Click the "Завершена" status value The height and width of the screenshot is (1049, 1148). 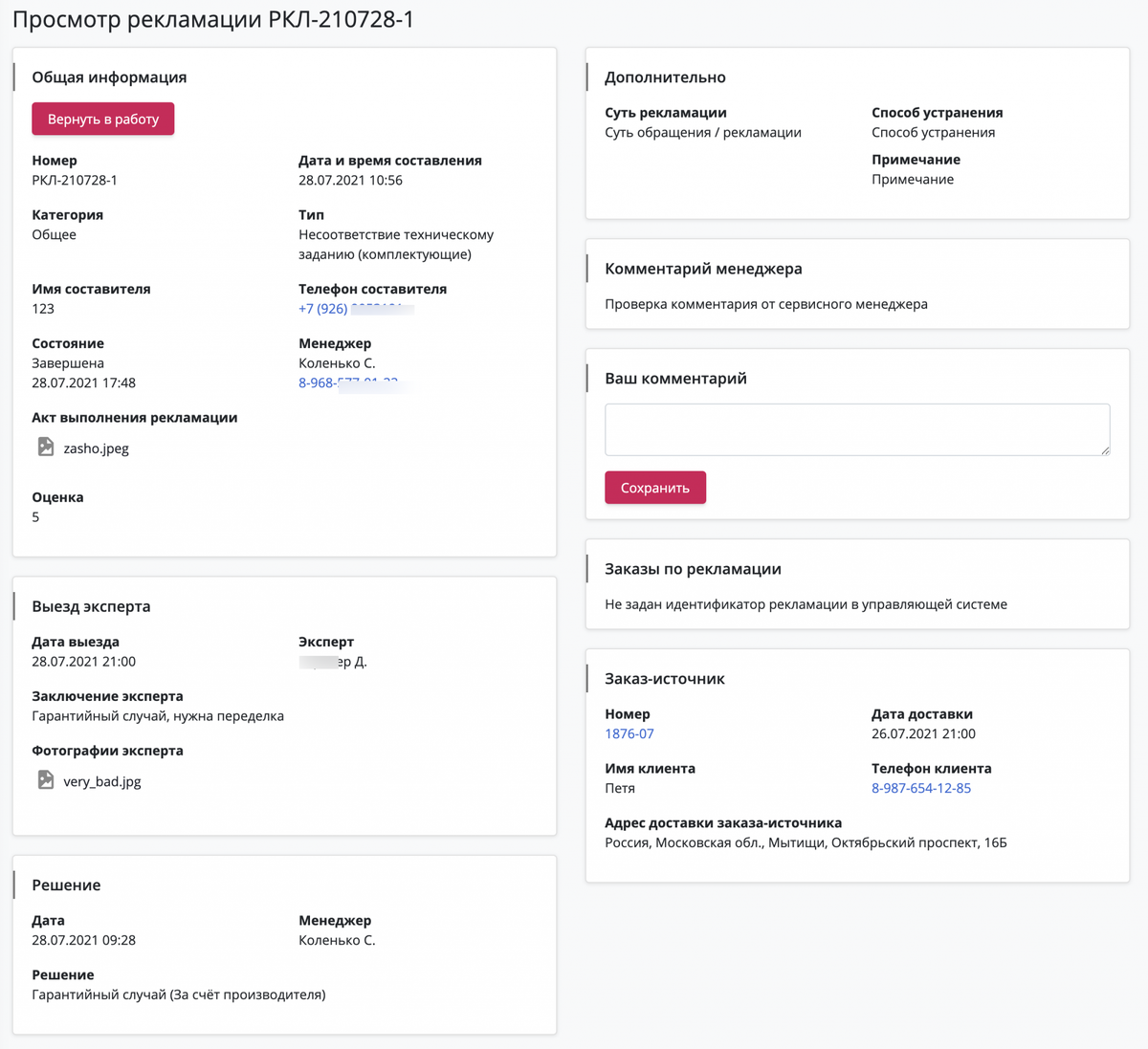pyautogui.click(x=68, y=363)
